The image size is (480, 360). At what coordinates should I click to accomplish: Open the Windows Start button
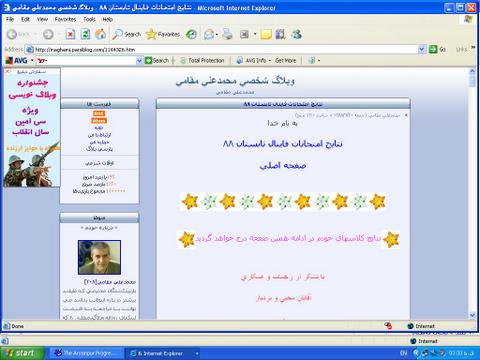point(22,353)
